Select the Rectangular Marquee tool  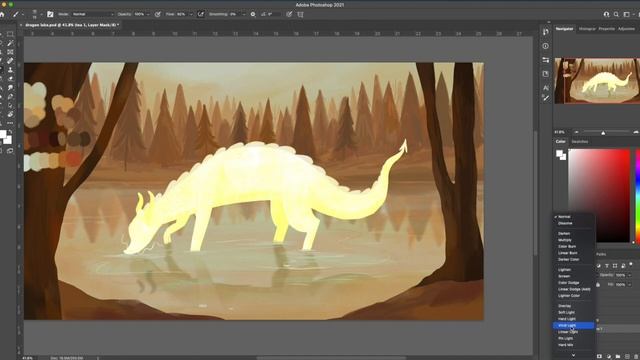10,34
